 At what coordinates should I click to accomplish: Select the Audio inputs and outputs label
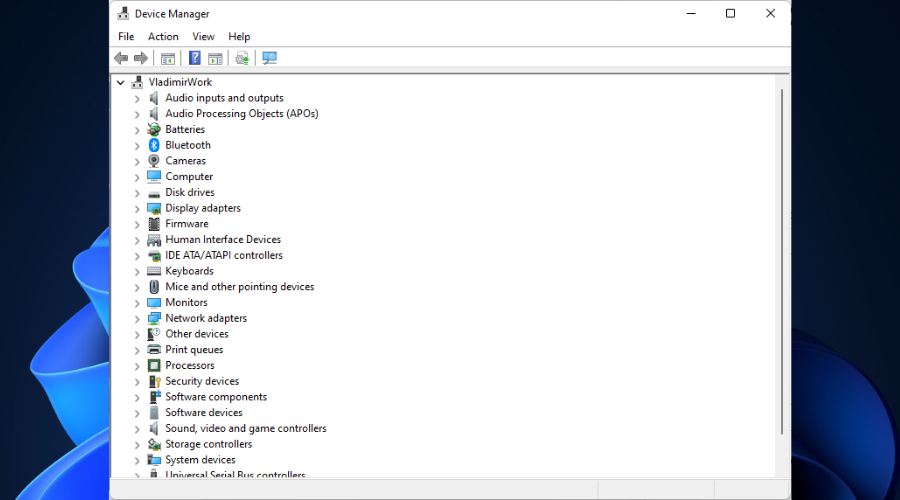click(224, 98)
